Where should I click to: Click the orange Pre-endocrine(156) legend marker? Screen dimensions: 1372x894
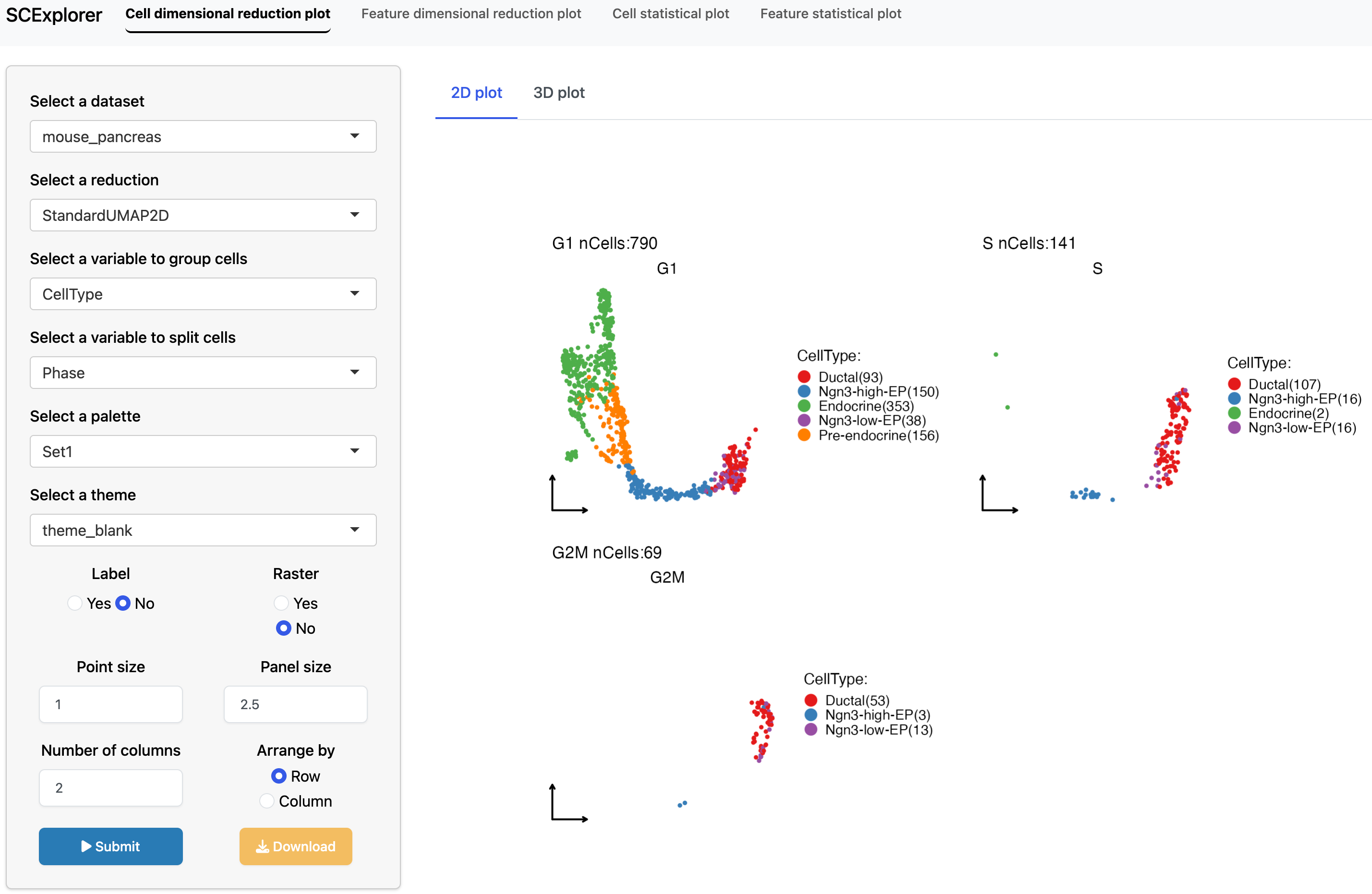804,435
